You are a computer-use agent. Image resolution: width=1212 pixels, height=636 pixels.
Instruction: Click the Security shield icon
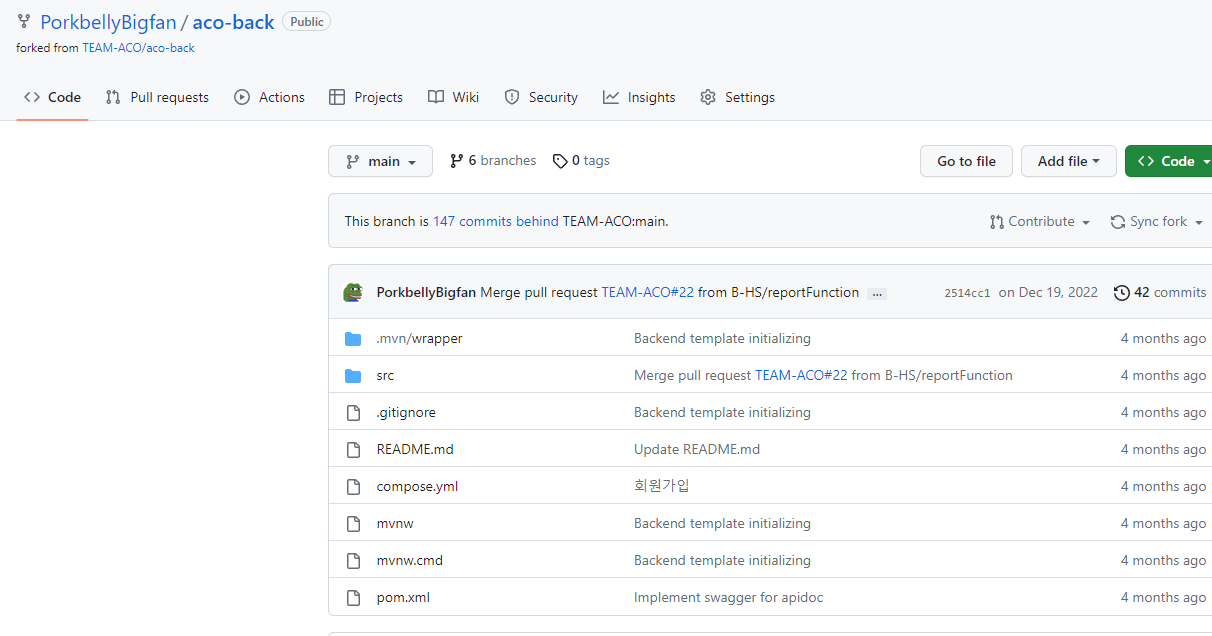coord(512,97)
